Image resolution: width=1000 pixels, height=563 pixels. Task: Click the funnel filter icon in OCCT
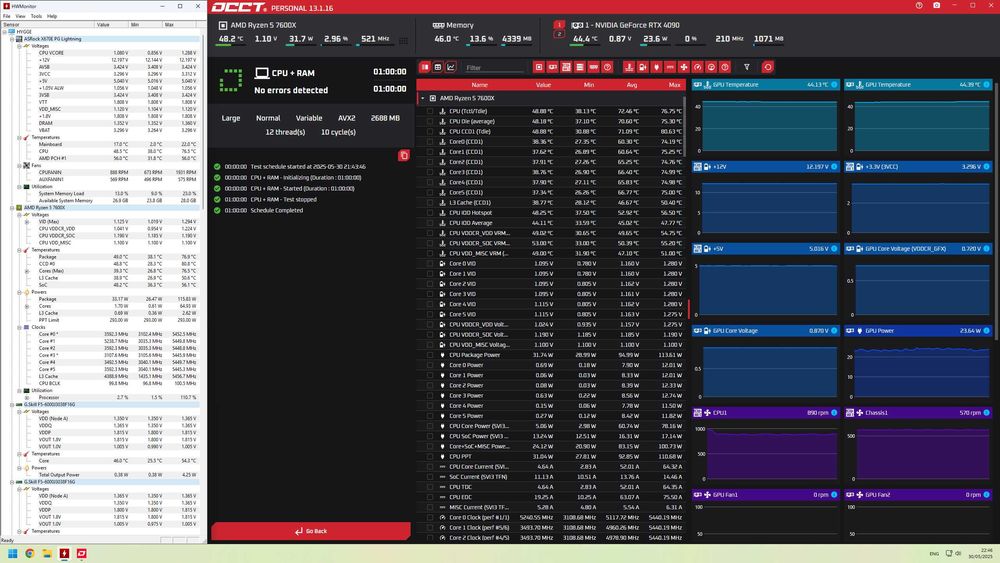(x=747, y=67)
